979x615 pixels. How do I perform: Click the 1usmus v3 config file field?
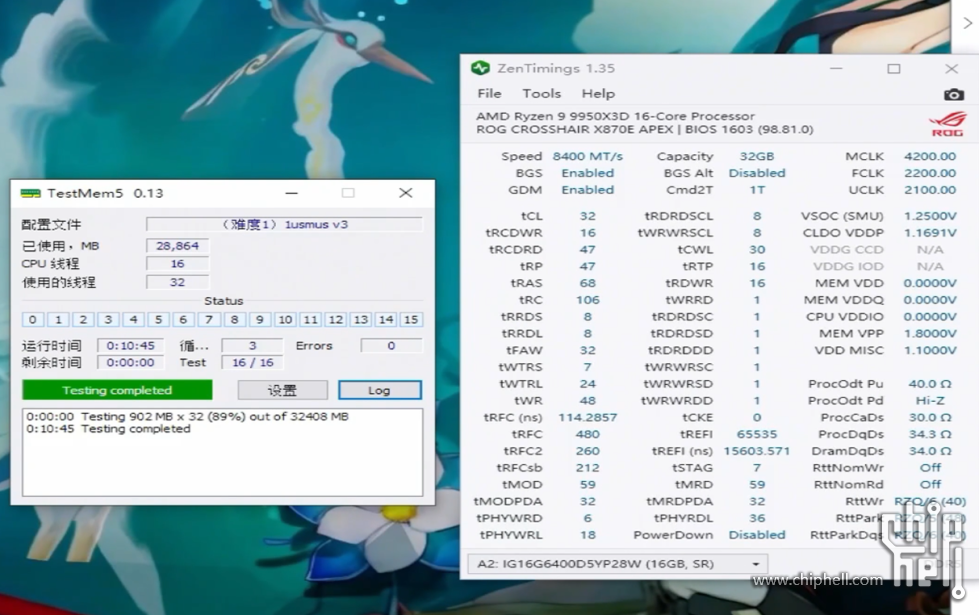[x=285, y=224]
